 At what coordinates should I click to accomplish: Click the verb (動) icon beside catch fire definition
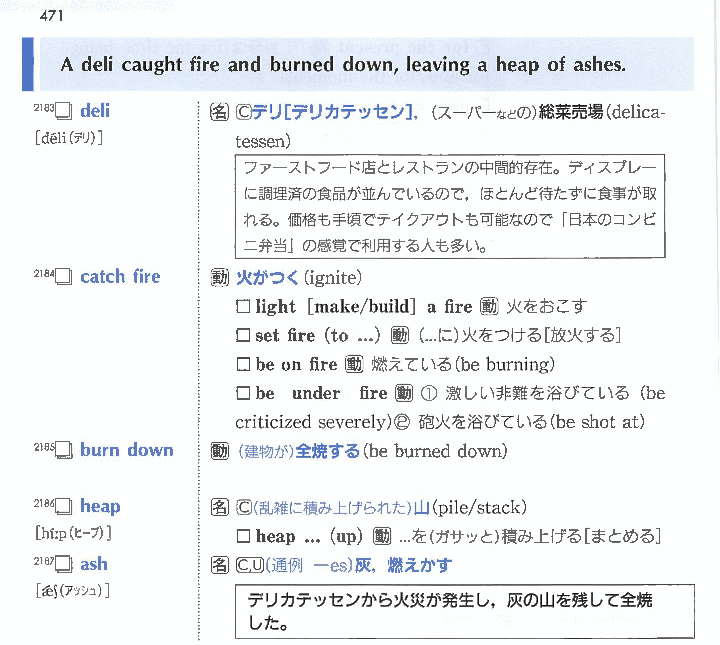pos(220,277)
